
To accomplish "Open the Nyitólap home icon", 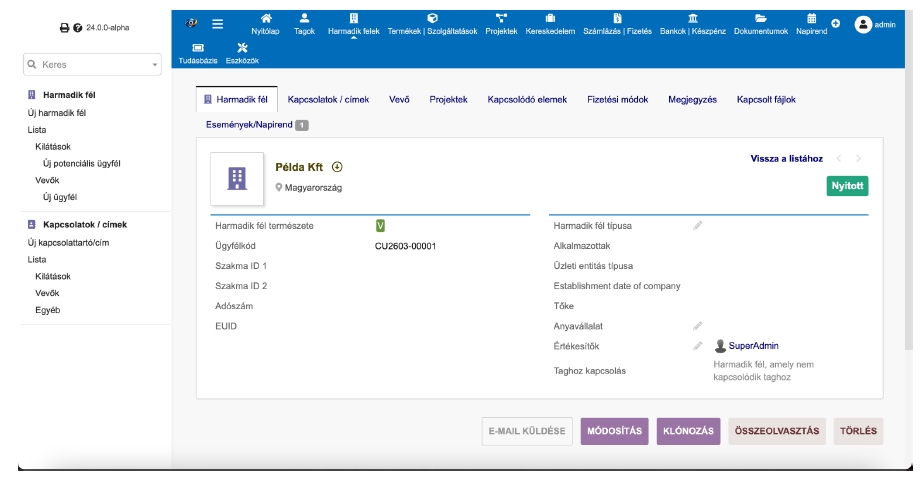I will click(265, 18).
